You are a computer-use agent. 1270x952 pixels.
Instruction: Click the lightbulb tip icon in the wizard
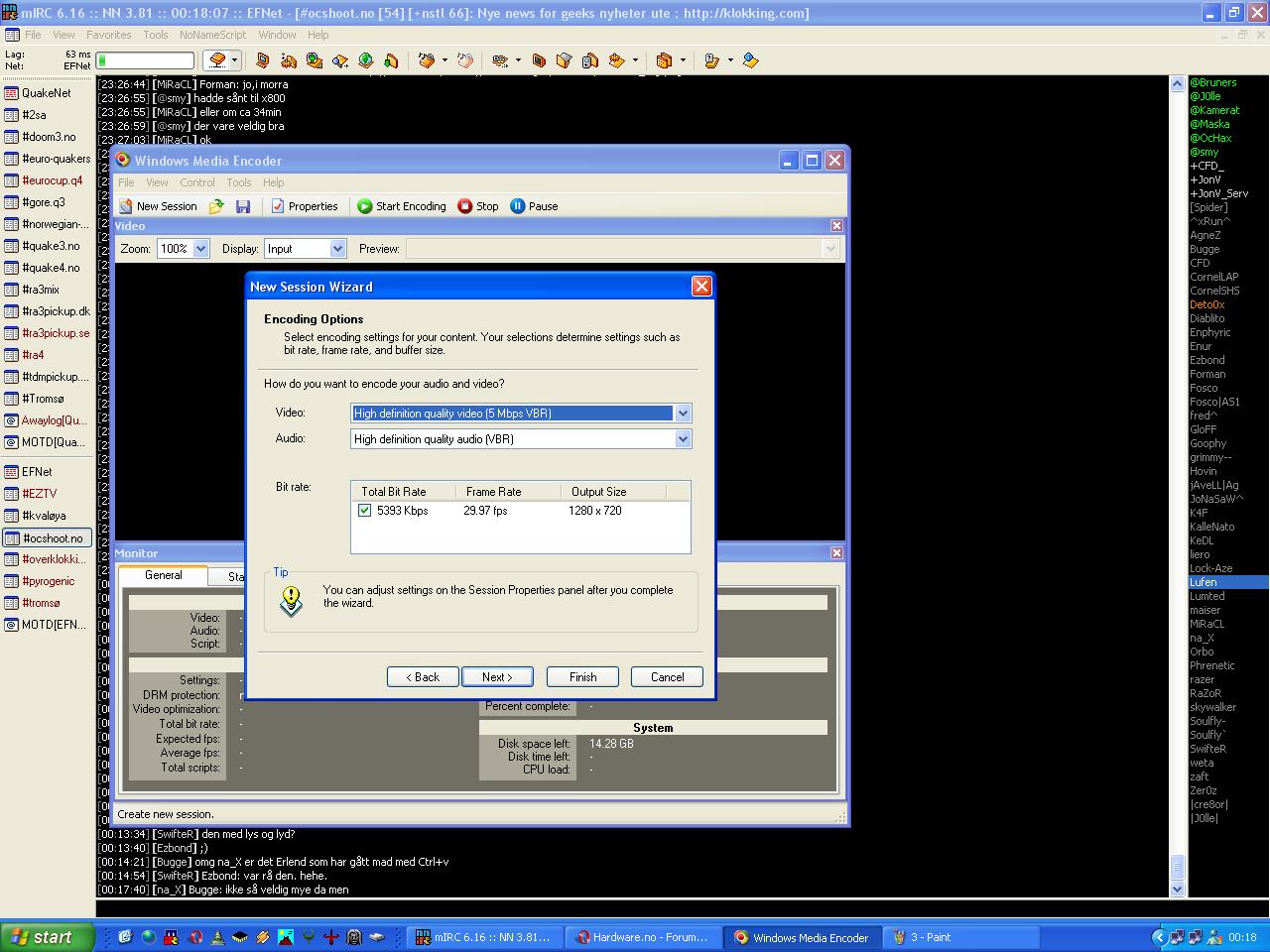[x=291, y=601]
